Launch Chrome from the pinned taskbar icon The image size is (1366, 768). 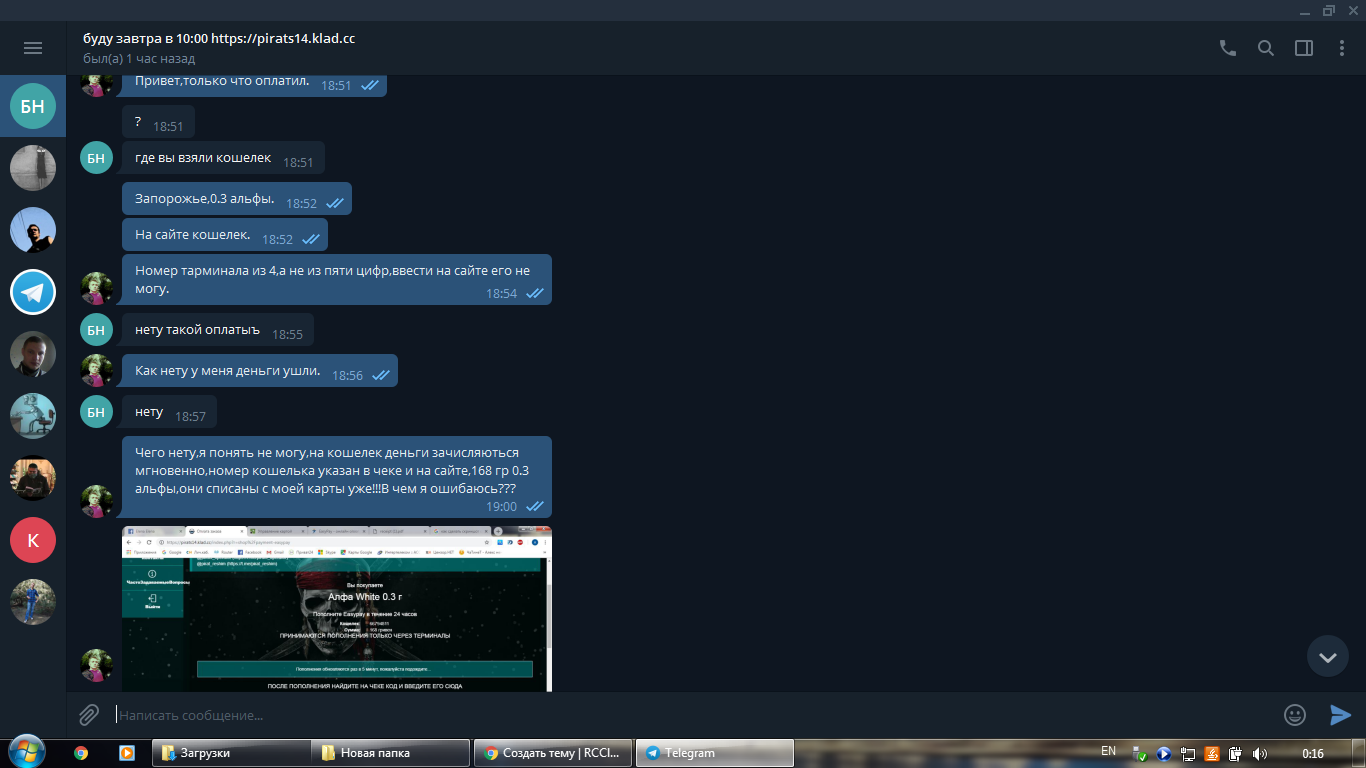(x=81, y=753)
